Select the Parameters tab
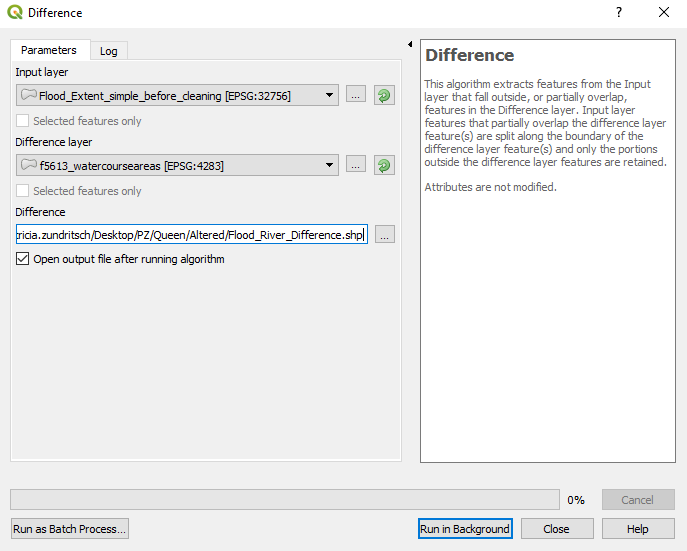687x551 pixels. click(x=49, y=50)
